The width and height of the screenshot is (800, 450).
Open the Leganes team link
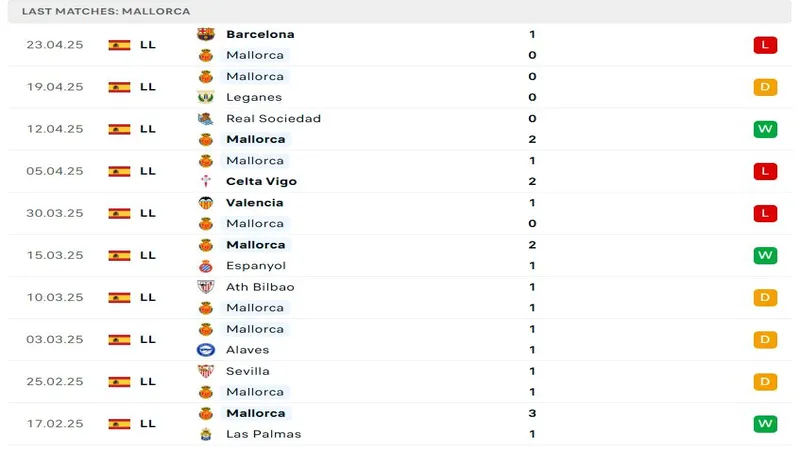[254, 97]
